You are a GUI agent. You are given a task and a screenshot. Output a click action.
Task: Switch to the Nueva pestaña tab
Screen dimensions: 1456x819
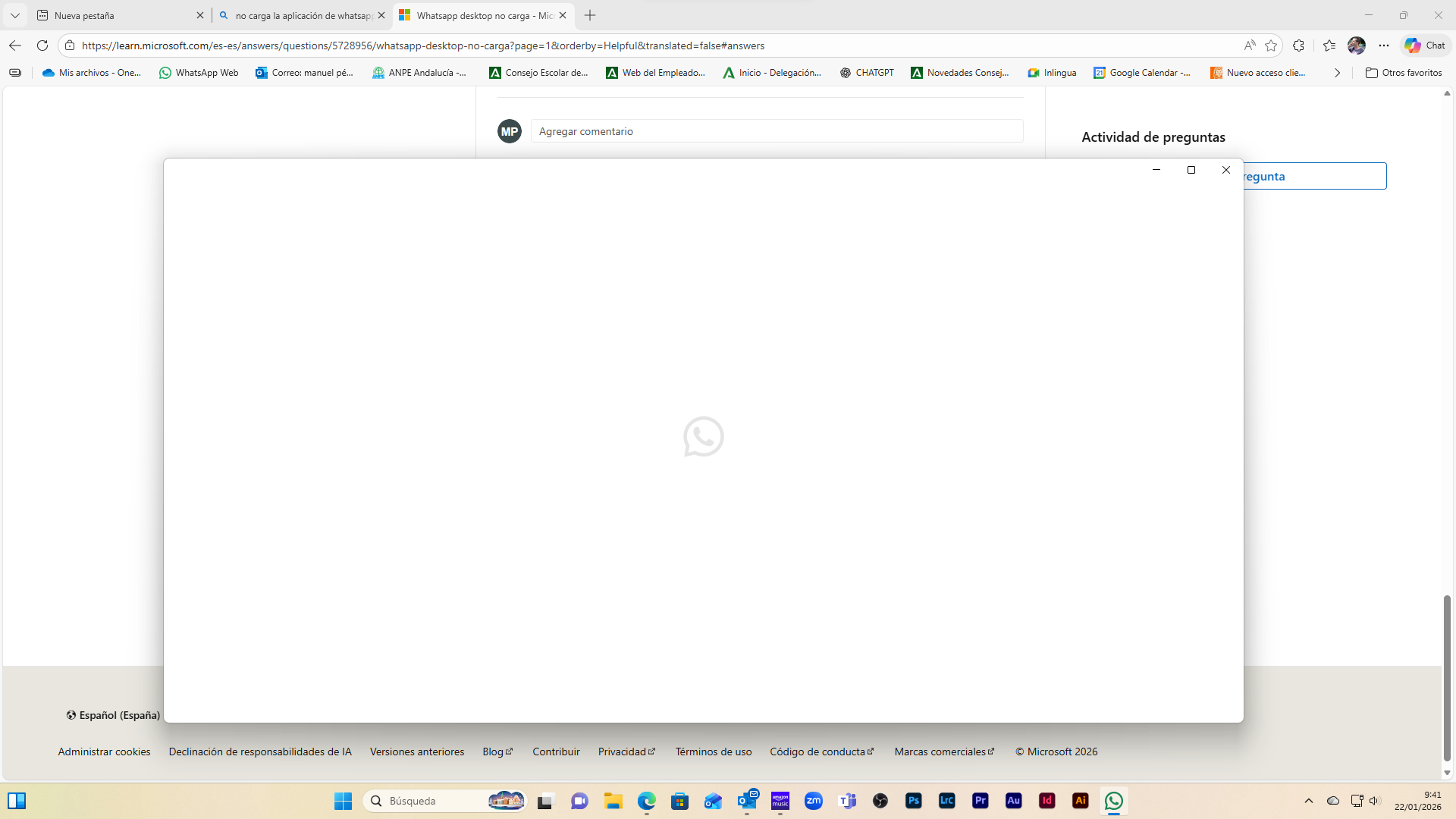114,15
